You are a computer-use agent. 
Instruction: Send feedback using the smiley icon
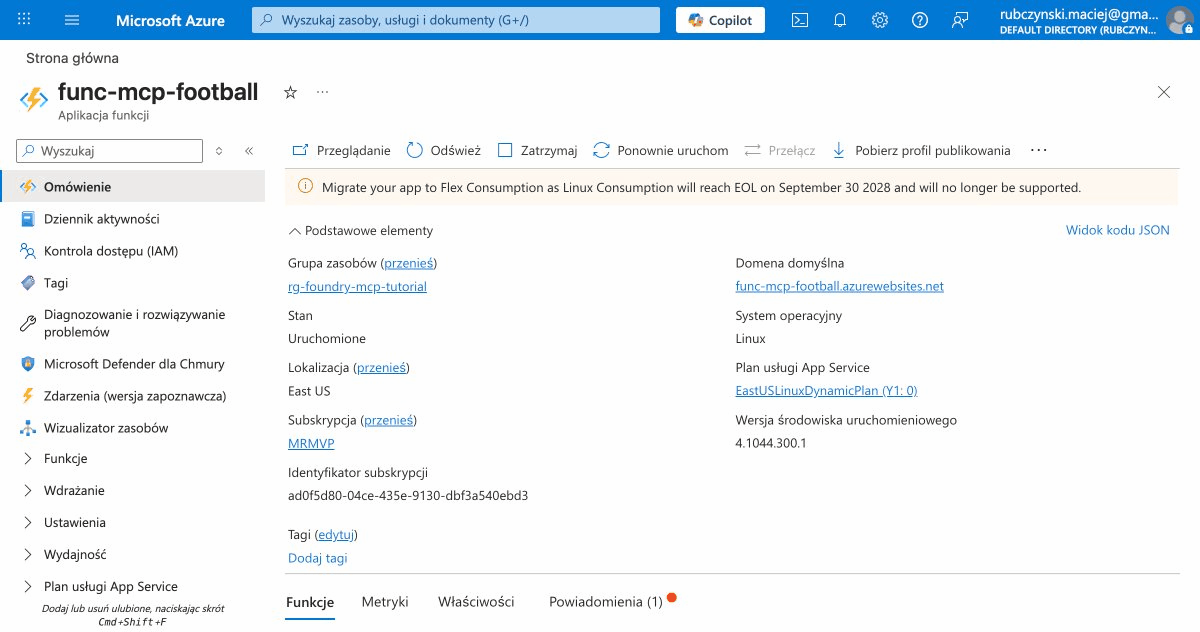(x=960, y=19)
